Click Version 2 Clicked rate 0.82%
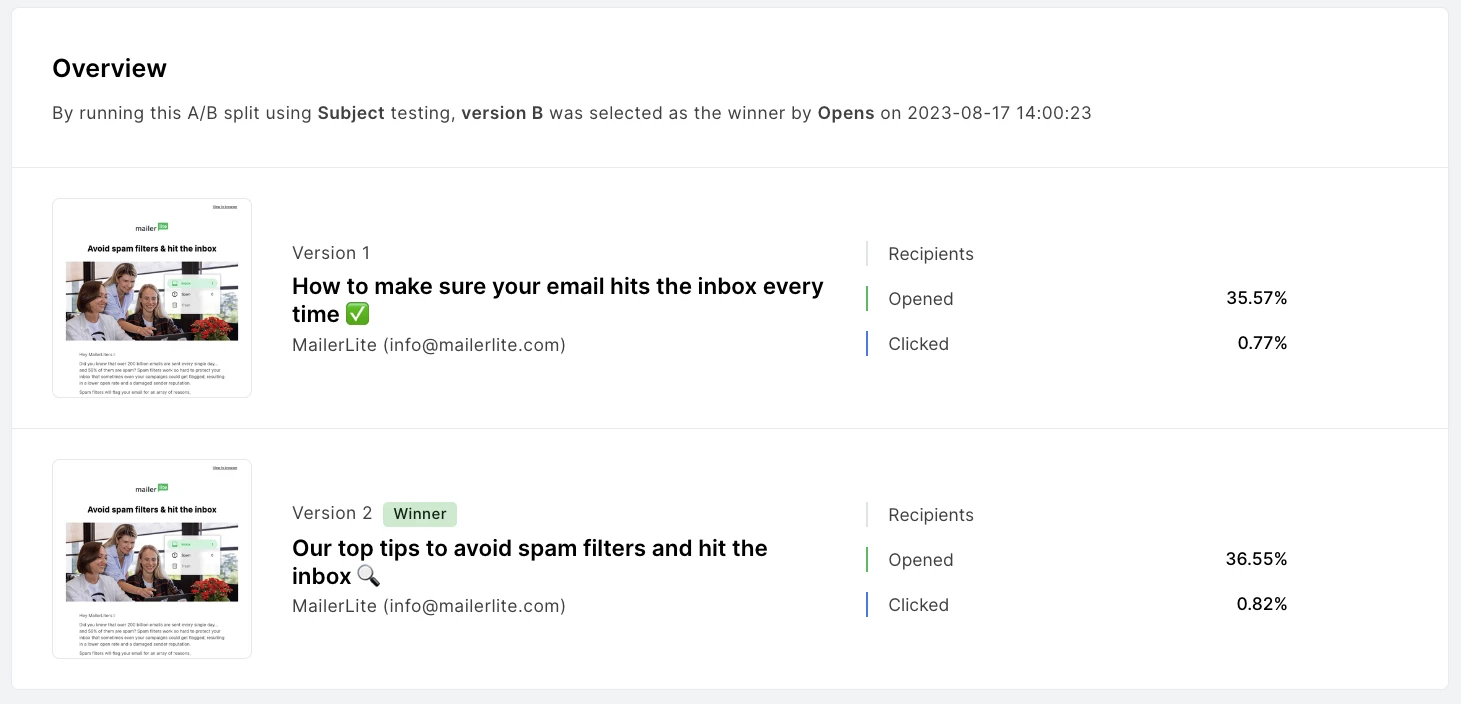The width and height of the screenshot is (1461, 704). pos(1262,604)
